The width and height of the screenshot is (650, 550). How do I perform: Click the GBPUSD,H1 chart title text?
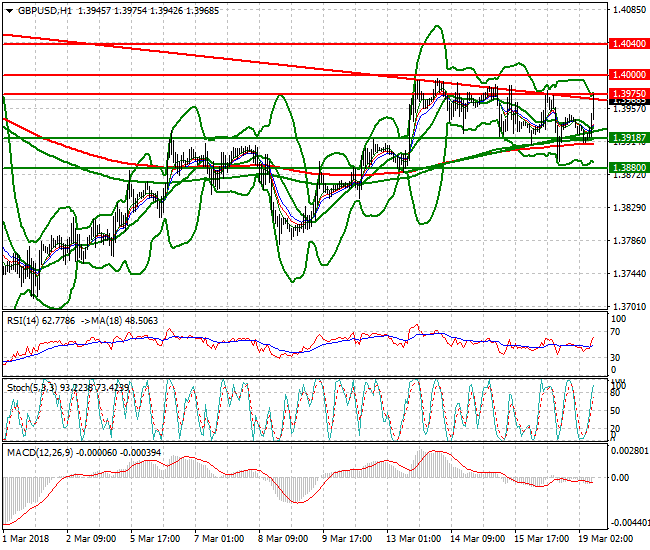(x=44, y=11)
